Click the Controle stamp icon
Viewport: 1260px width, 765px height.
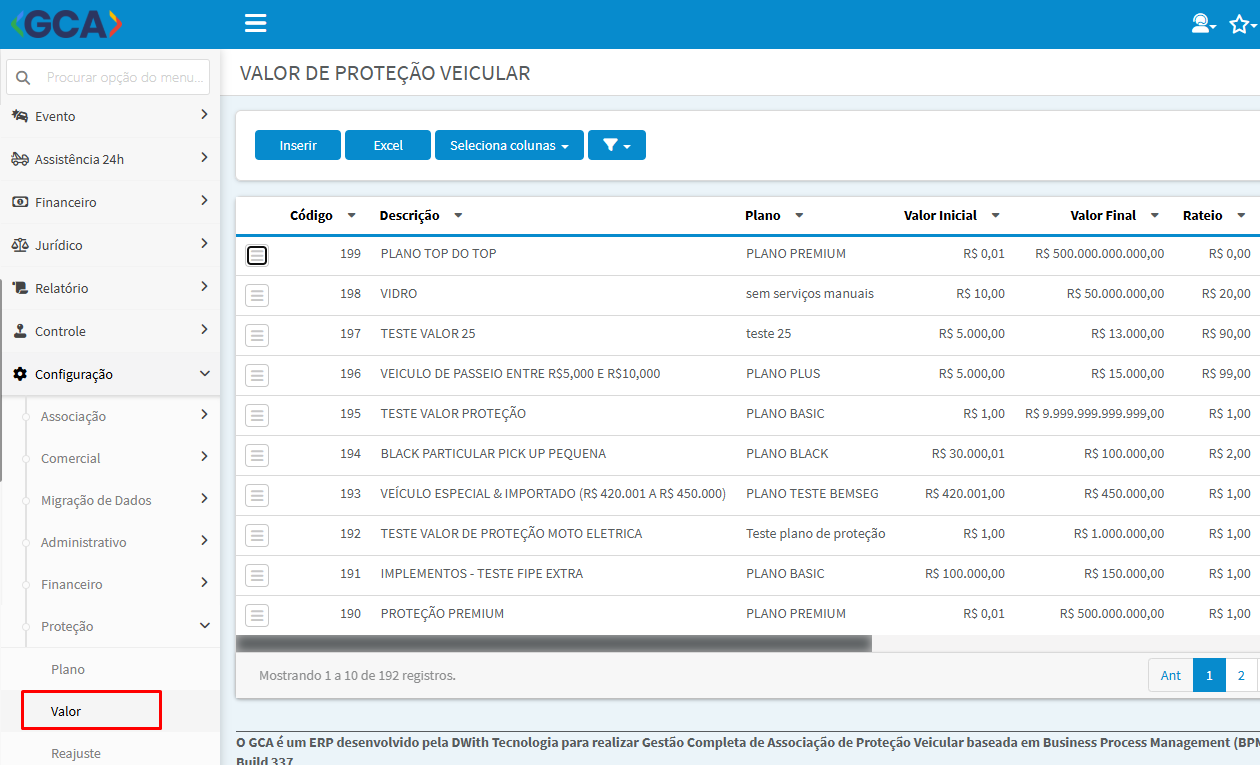click(x=20, y=331)
